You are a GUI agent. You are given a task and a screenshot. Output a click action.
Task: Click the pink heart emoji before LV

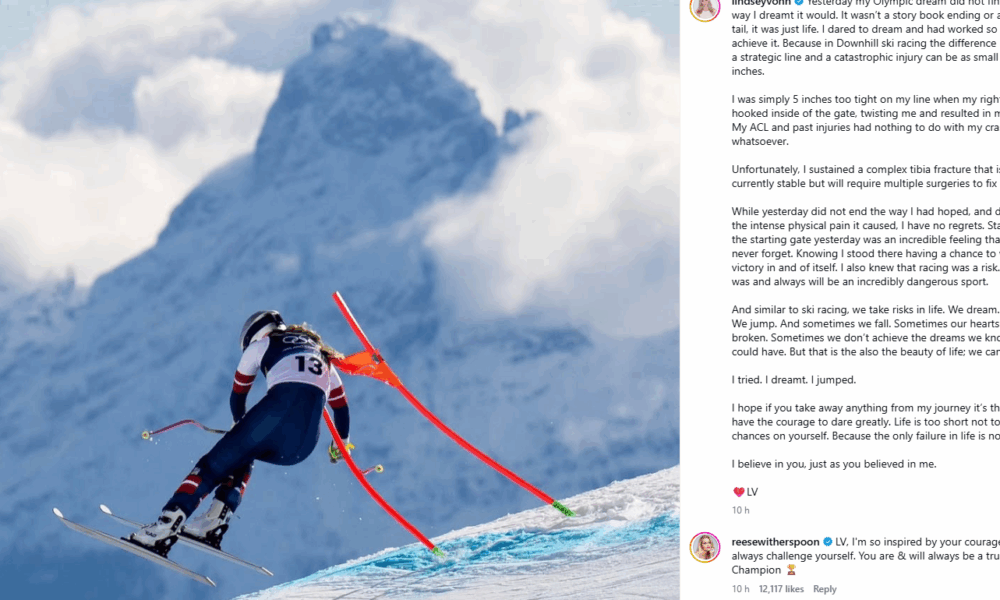click(x=739, y=492)
